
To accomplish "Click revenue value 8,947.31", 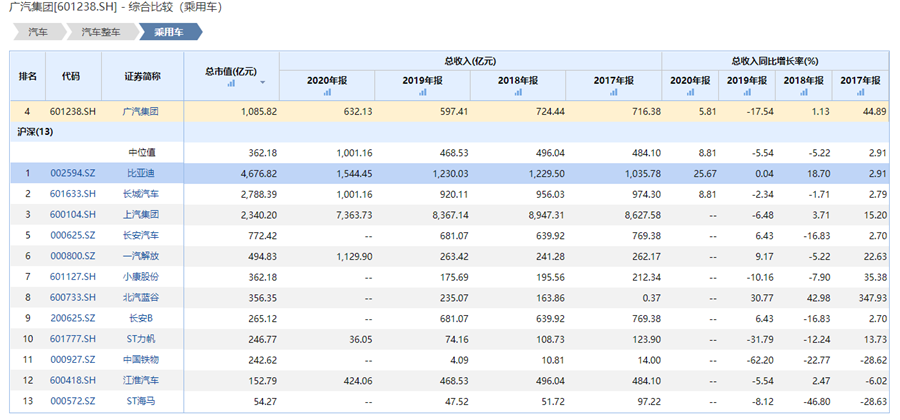I will 545,215.
